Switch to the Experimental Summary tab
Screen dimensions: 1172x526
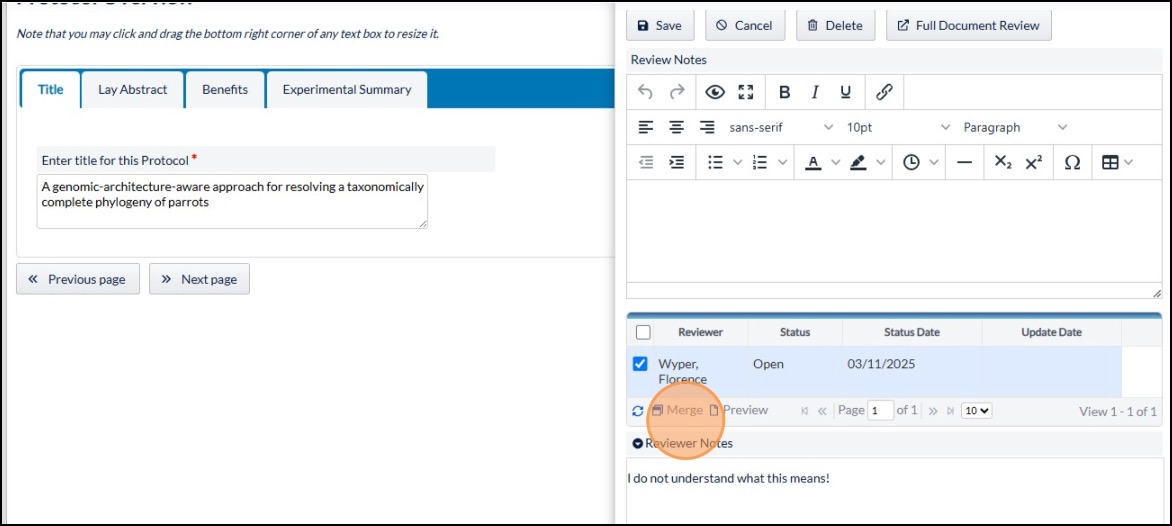[x=347, y=90]
